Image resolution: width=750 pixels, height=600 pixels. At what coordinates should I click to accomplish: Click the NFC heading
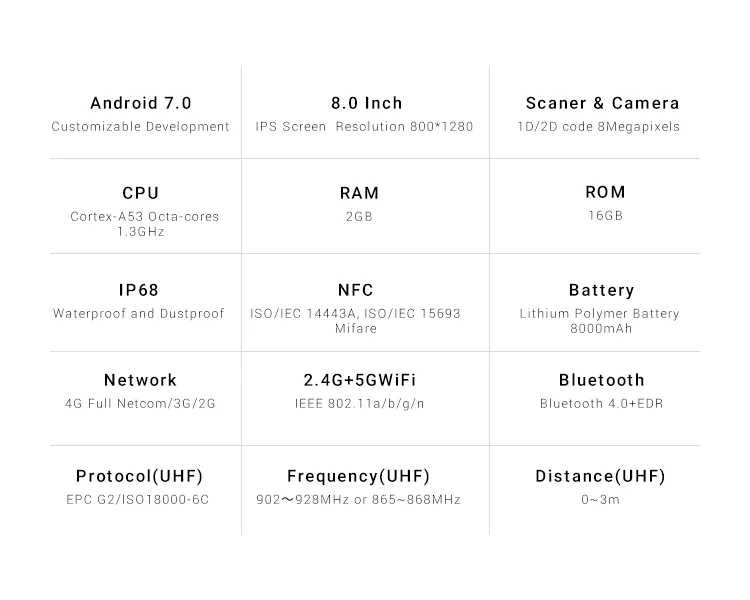coord(356,290)
